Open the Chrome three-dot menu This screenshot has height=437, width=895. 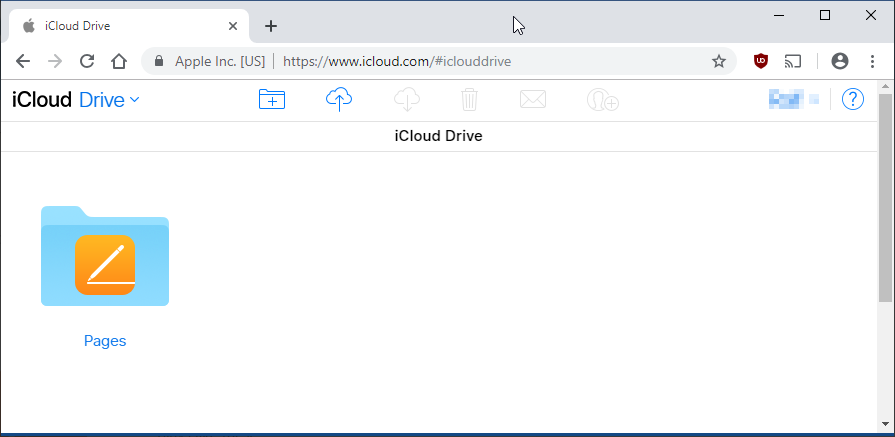tap(872, 61)
